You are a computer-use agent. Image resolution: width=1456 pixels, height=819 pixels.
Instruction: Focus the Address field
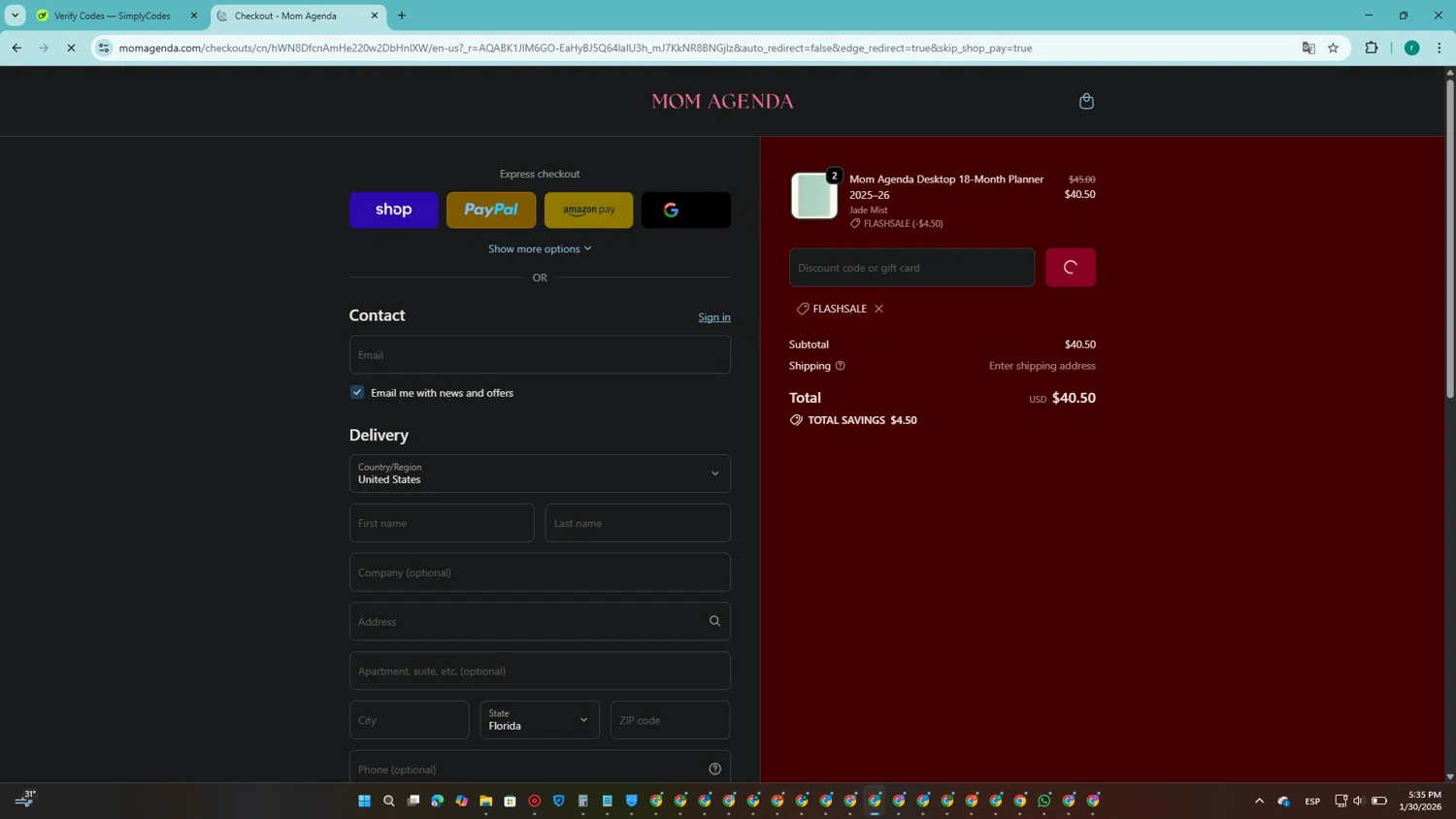coord(540,621)
